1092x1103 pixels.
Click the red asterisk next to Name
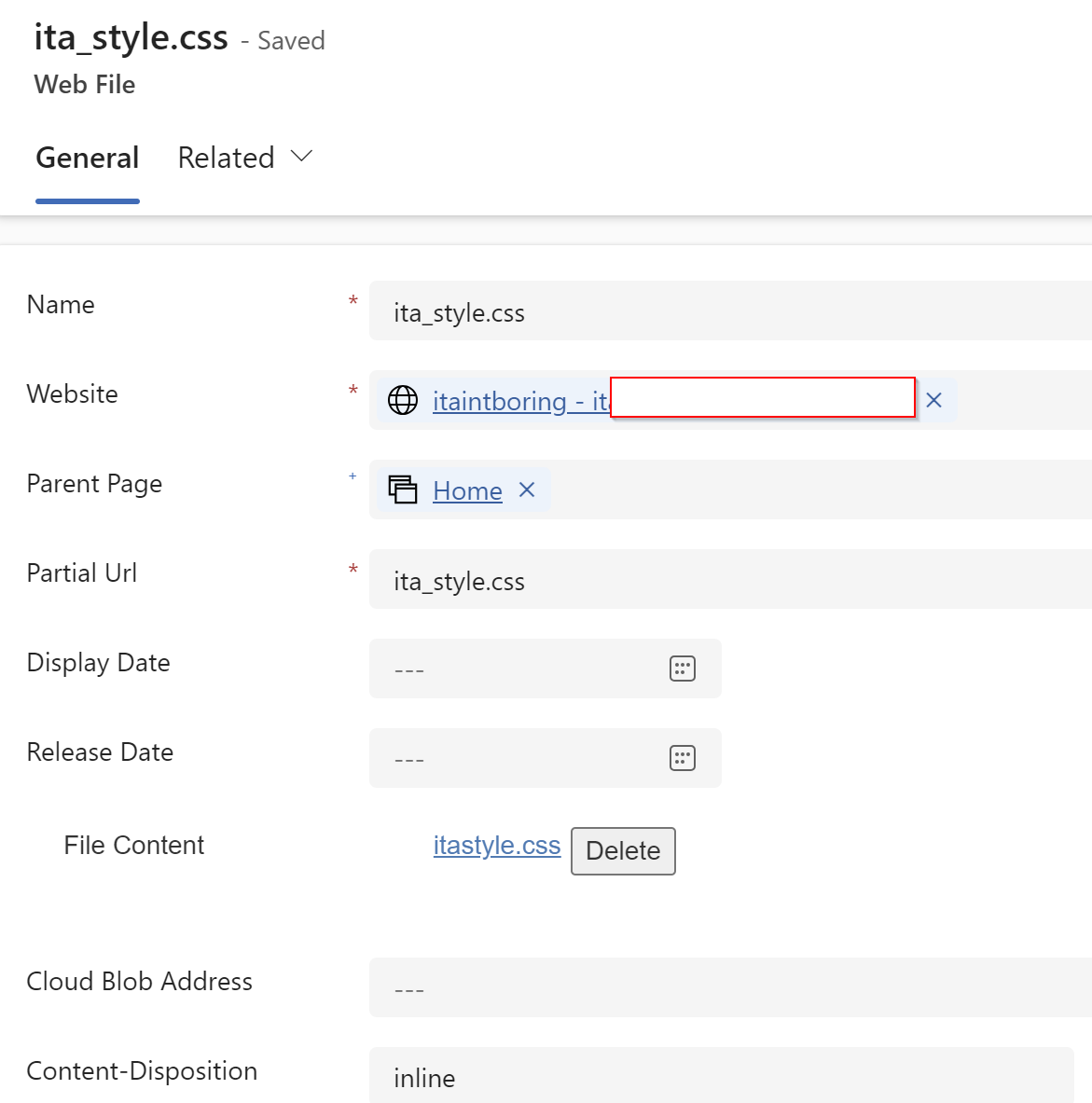click(x=352, y=301)
